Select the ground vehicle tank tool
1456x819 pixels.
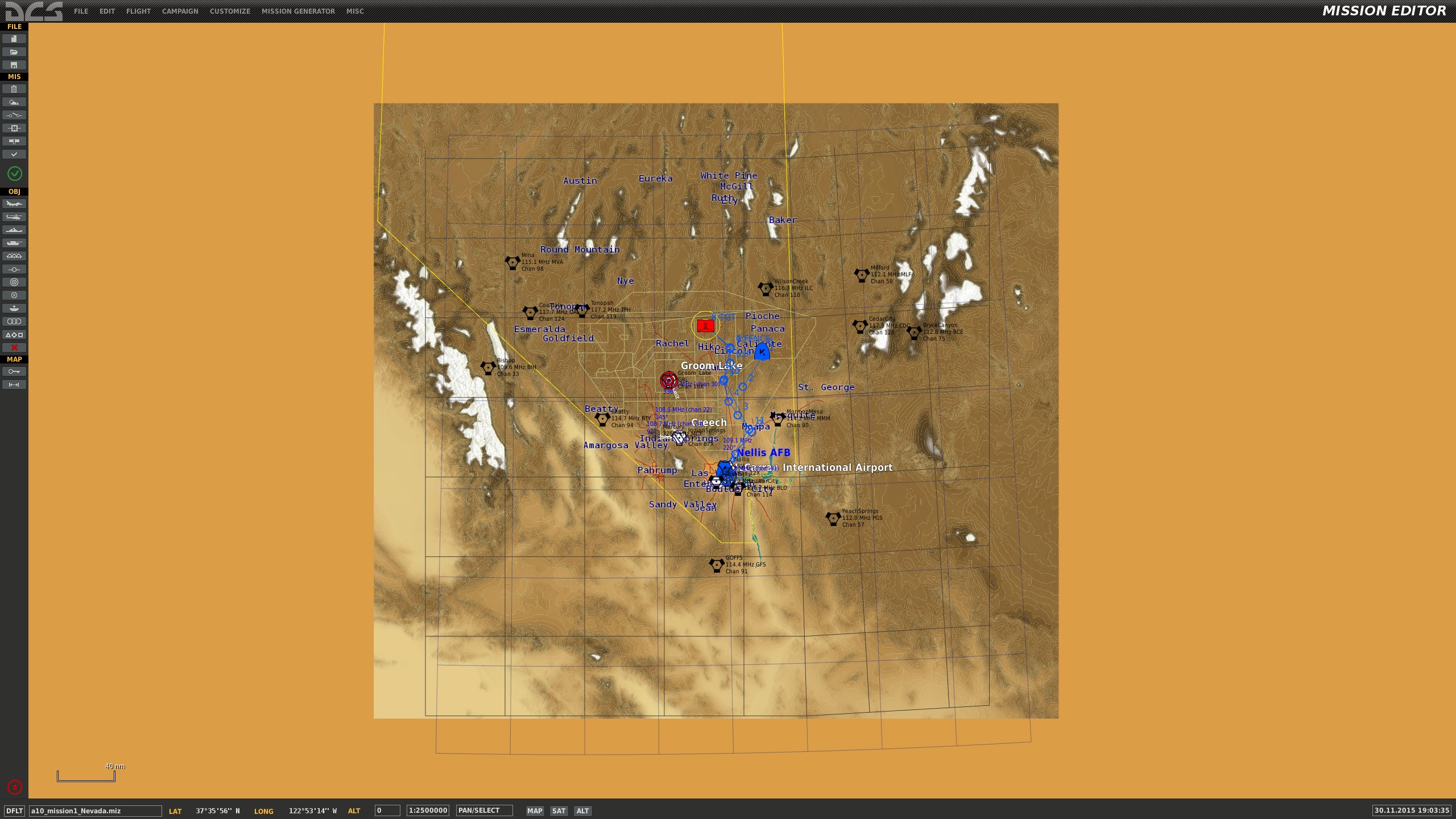[14, 243]
